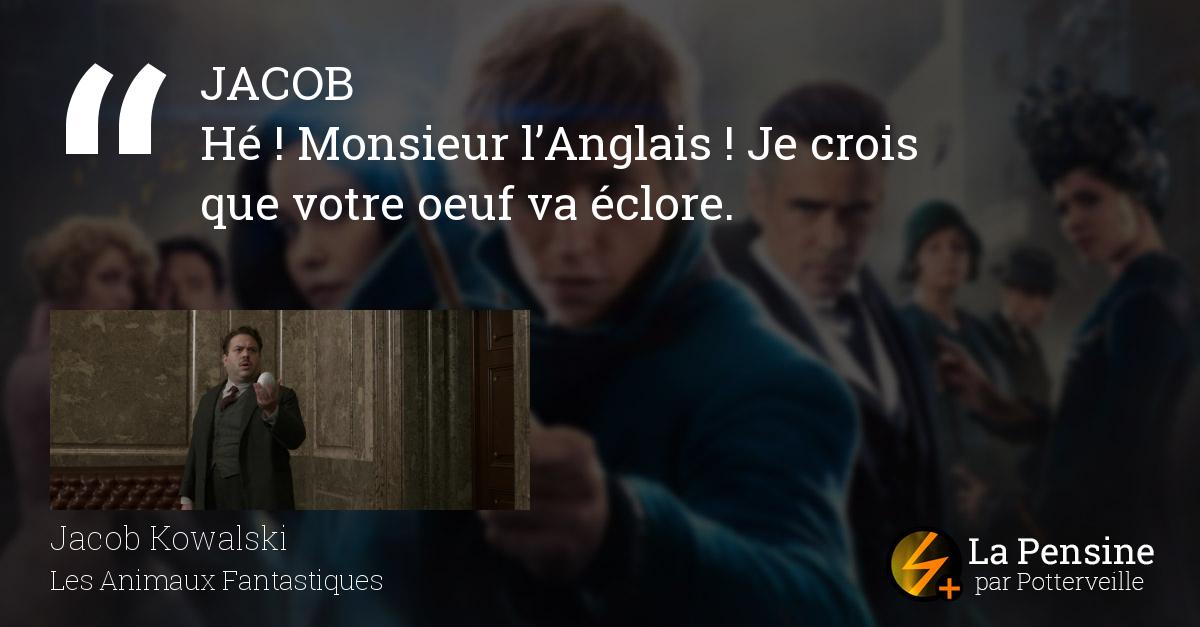Click the "par Potterveille" subtitle
The width and height of the screenshot is (1200, 627).
(1059, 583)
